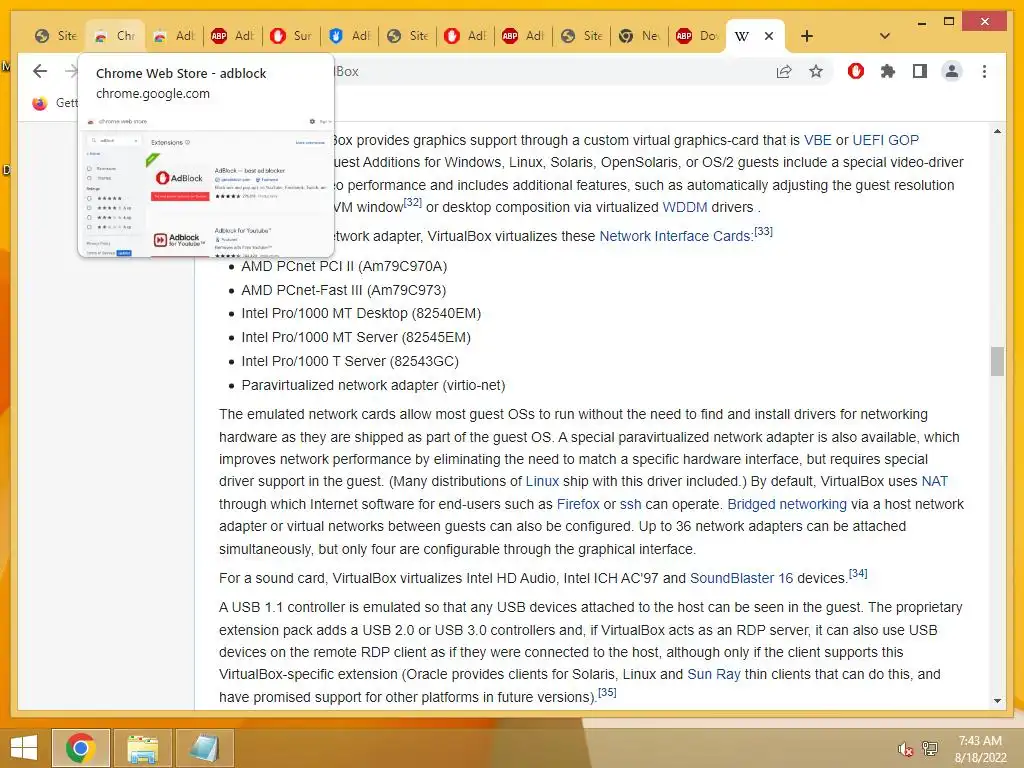Image resolution: width=1024 pixels, height=768 pixels.
Task: Bookmark this page with the star icon
Action: pos(816,71)
